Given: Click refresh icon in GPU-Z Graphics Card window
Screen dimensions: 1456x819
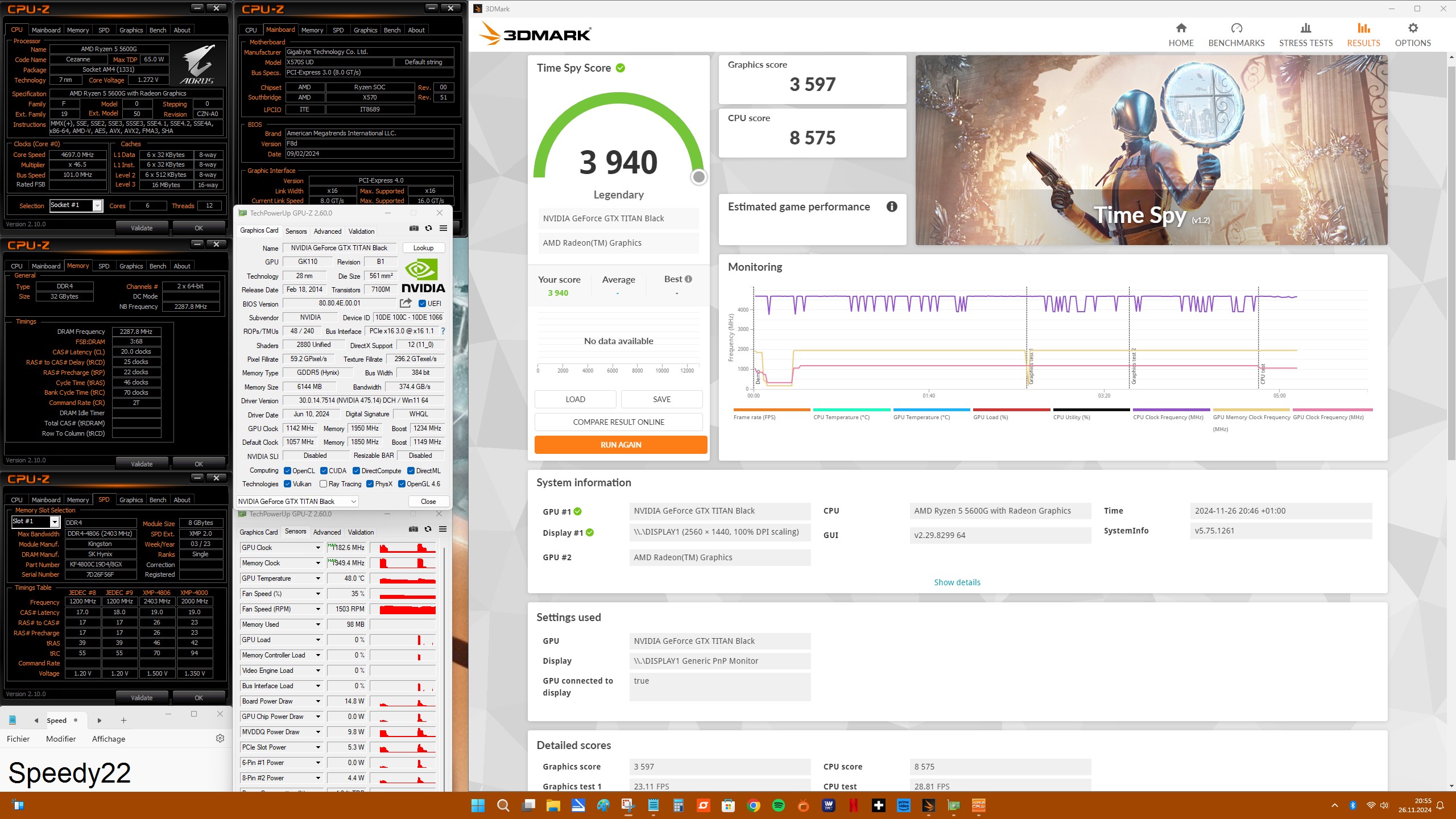Looking at the screenshot, I should click(428, 228).
